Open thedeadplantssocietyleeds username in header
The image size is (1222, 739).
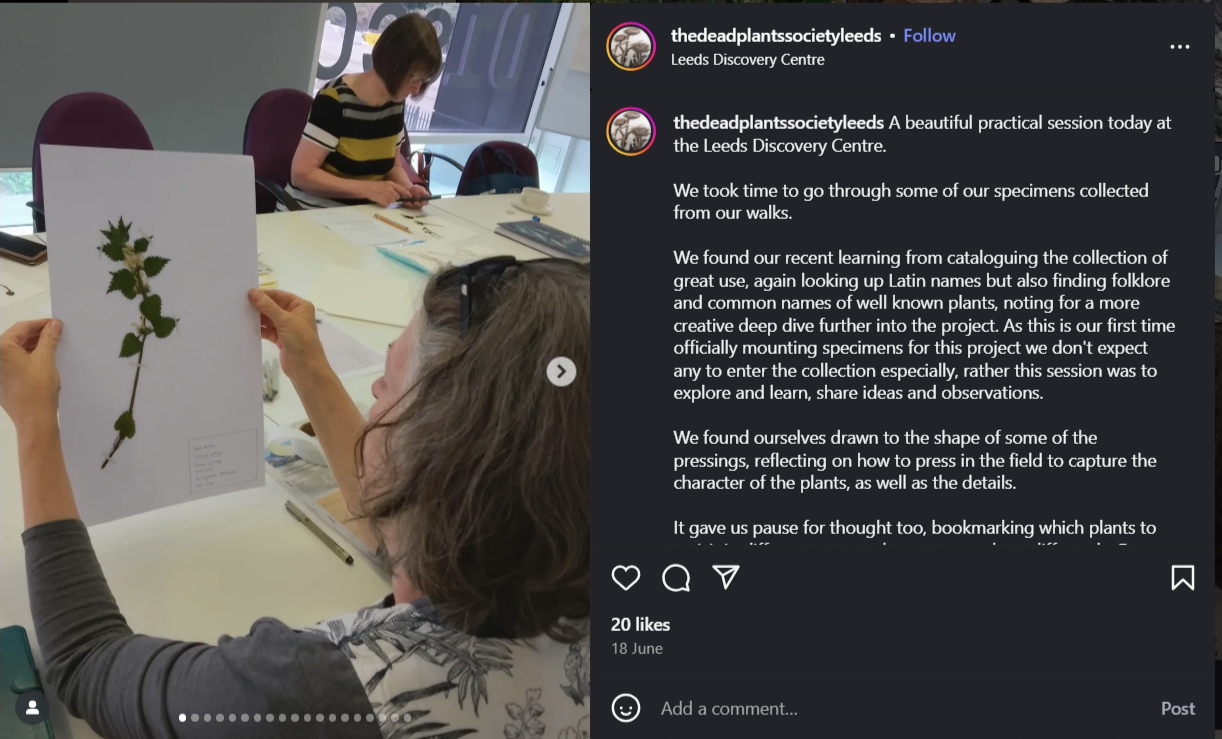776,35
